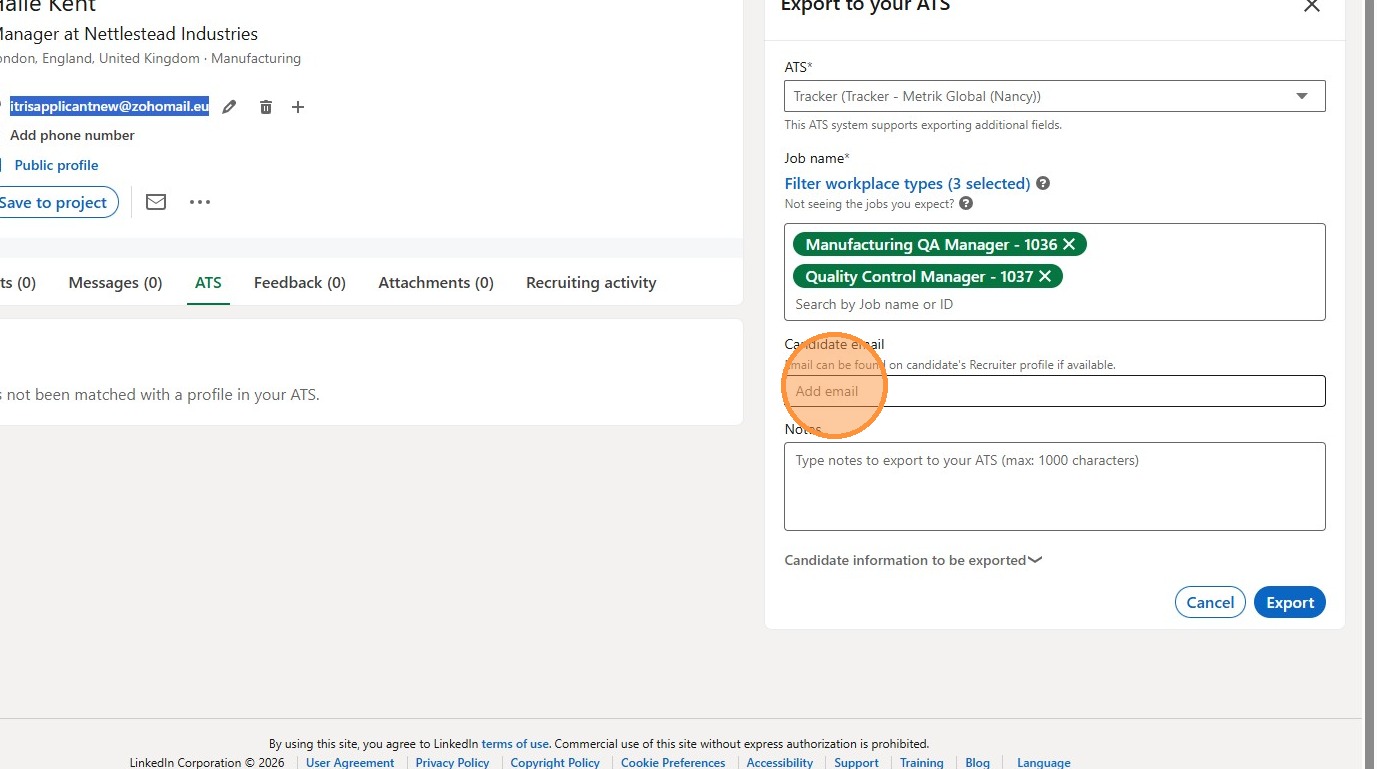Delete the email using trash icon
The height and width of the screenshot is (769, 1377).
click(266, 107)
